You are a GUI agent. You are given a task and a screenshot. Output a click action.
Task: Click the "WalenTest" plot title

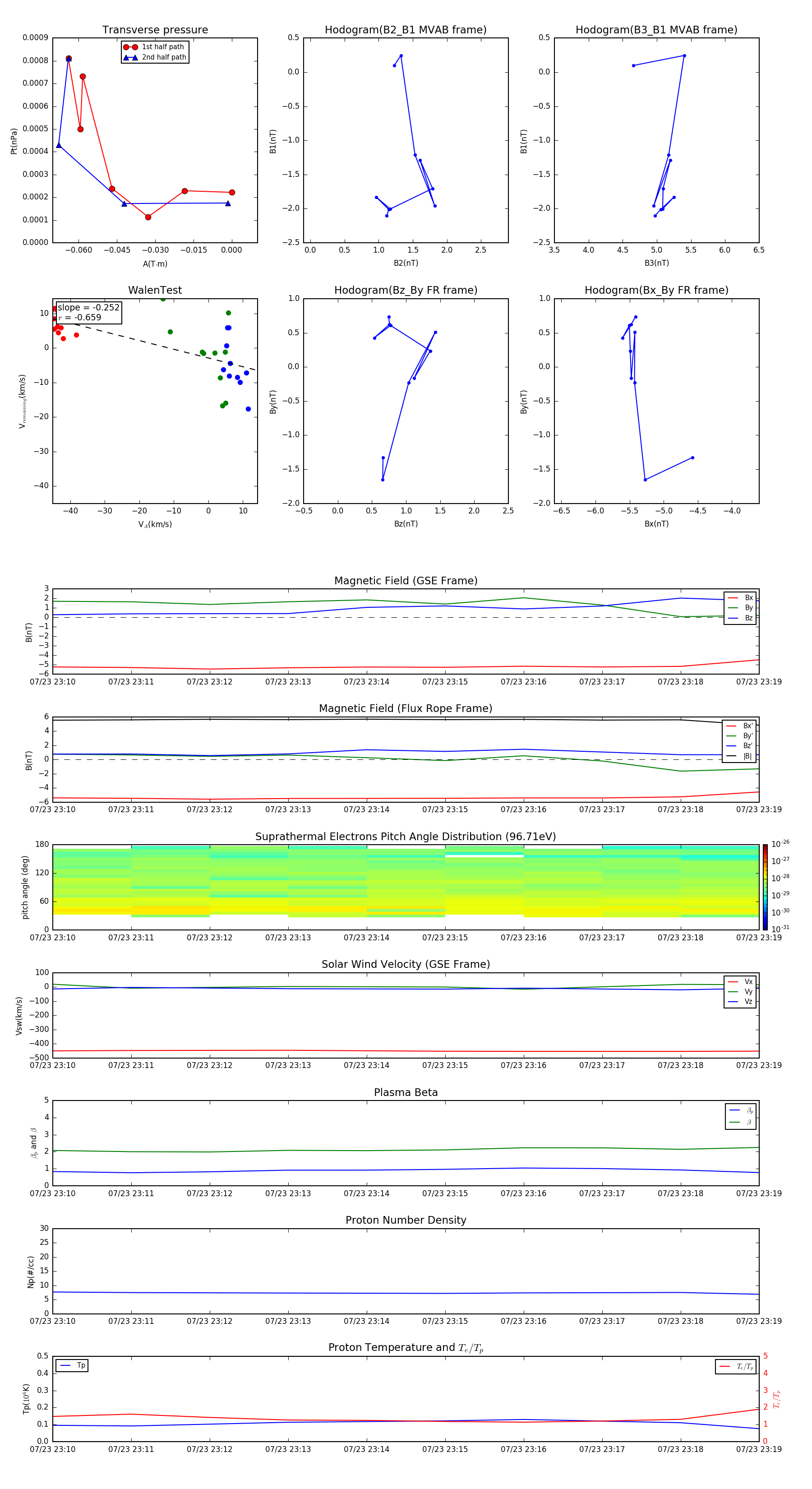[155, 290]
